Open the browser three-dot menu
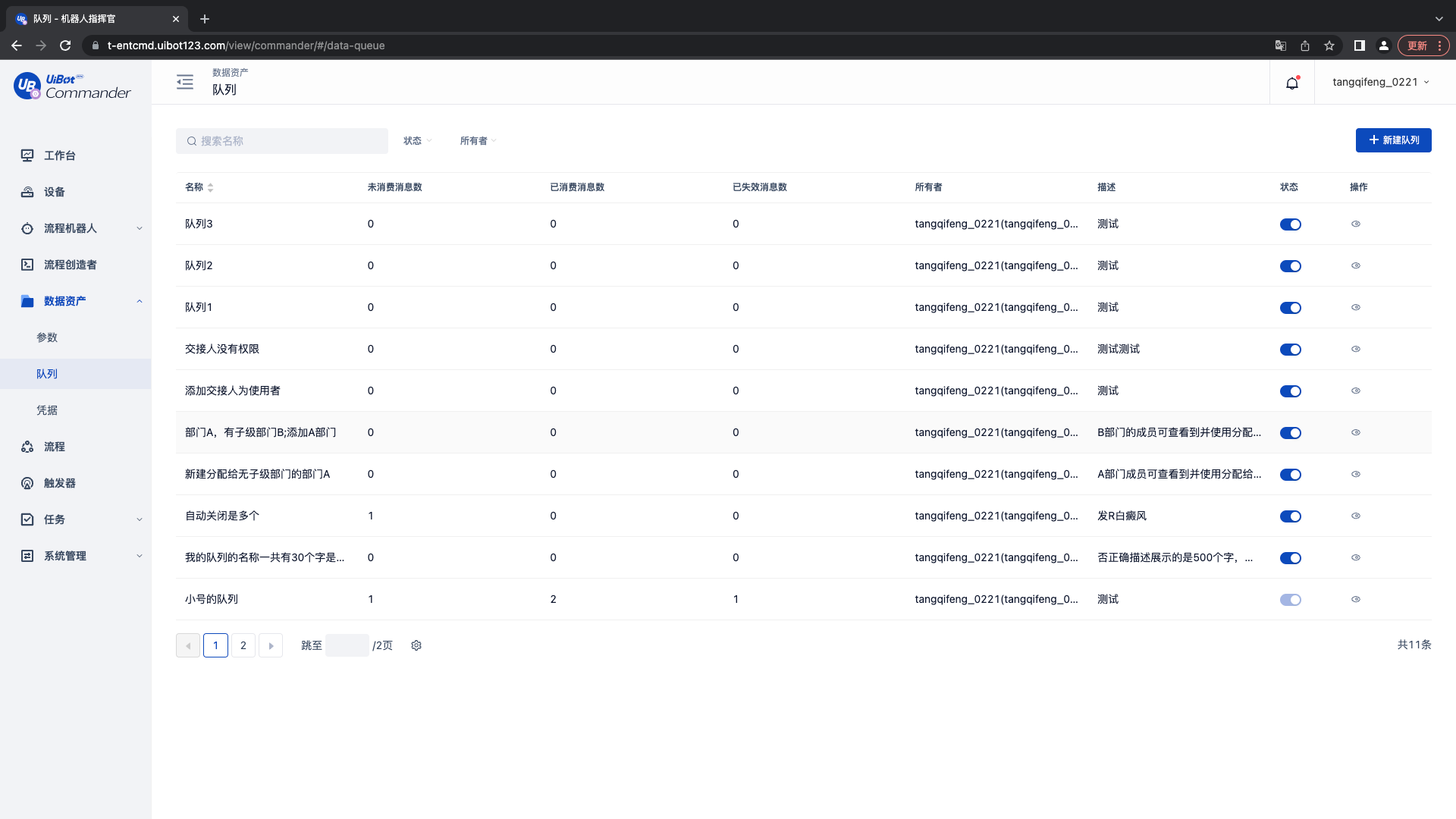 click(1439, 45)
